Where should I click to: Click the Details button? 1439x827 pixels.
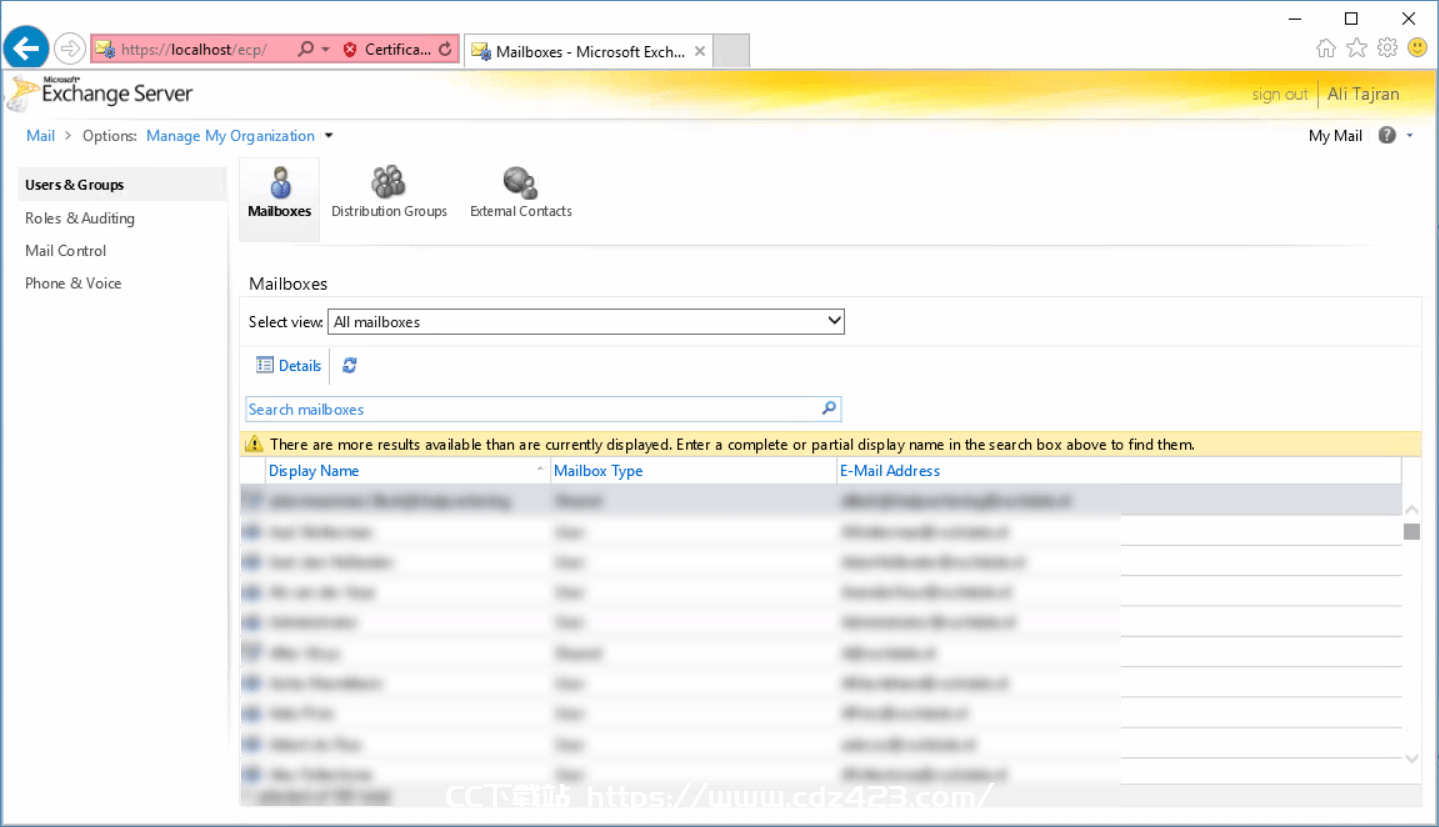[x=289, y=366]
